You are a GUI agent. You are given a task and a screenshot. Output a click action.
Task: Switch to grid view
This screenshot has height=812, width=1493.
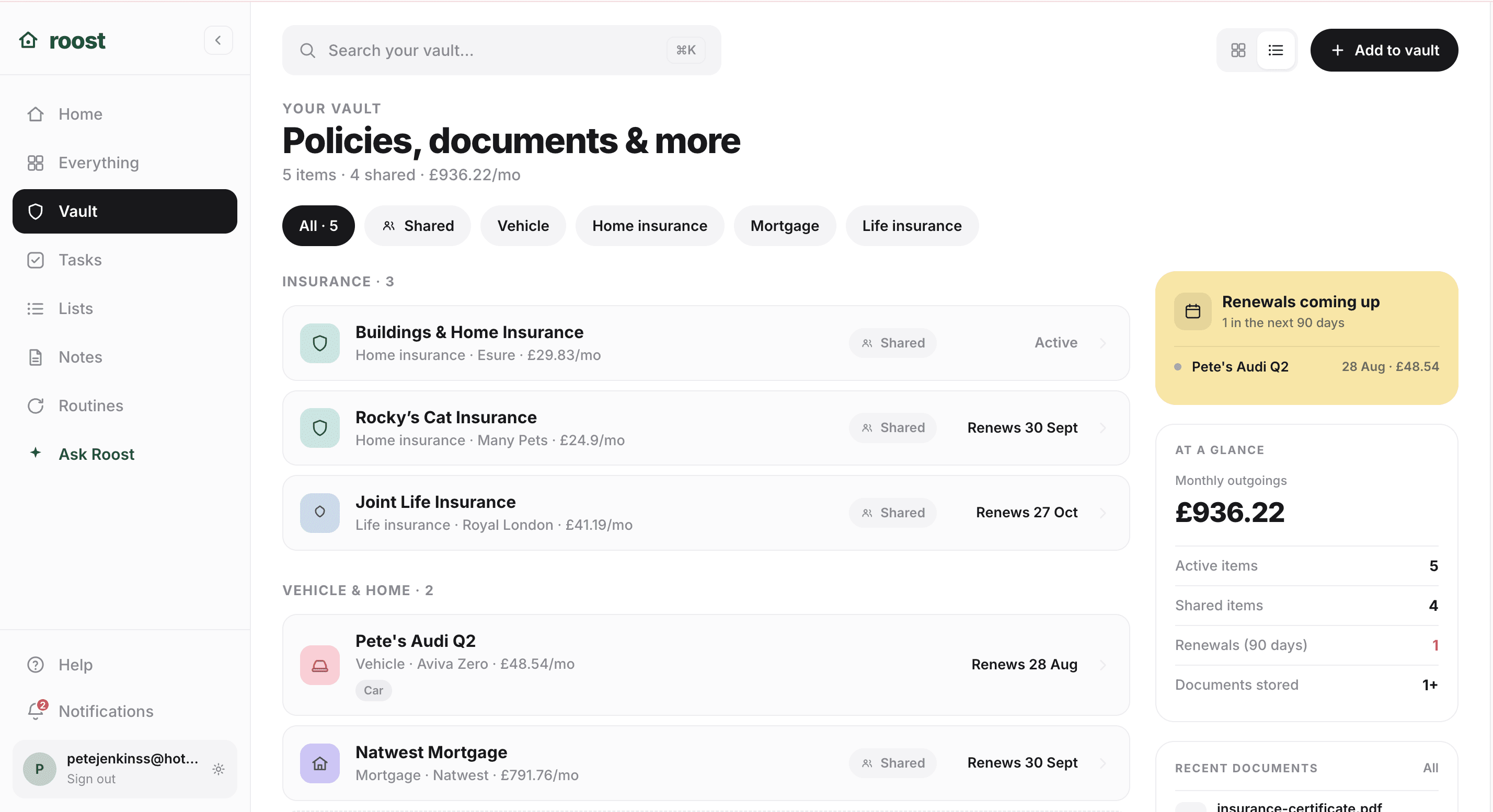[1238, 50]
